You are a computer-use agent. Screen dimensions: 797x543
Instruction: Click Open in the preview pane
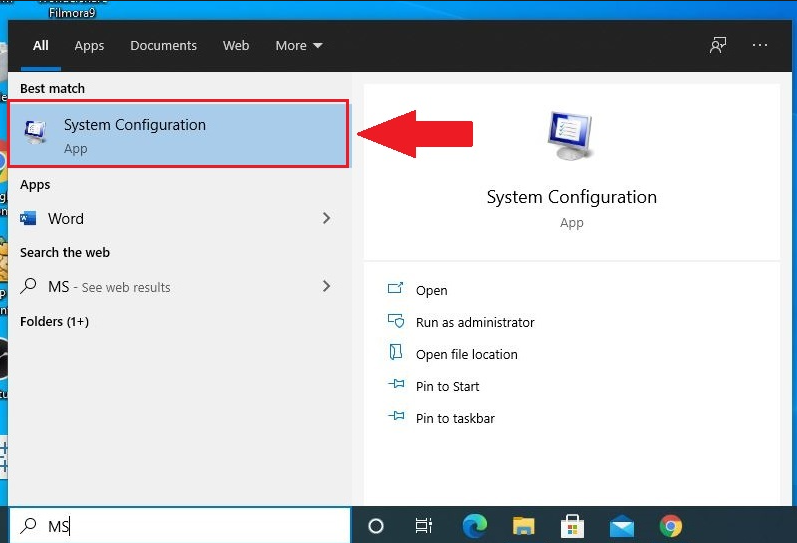click(432, 290)
